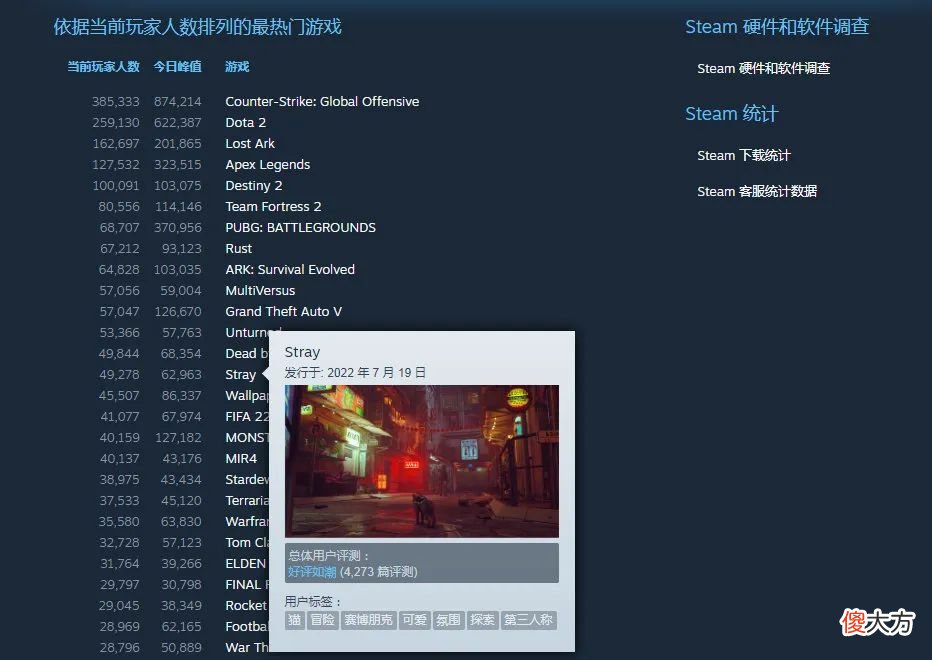Select the 猫 user tag
Image resolution: width=932 pixels, height=660 pixels.
coord(294,620)
